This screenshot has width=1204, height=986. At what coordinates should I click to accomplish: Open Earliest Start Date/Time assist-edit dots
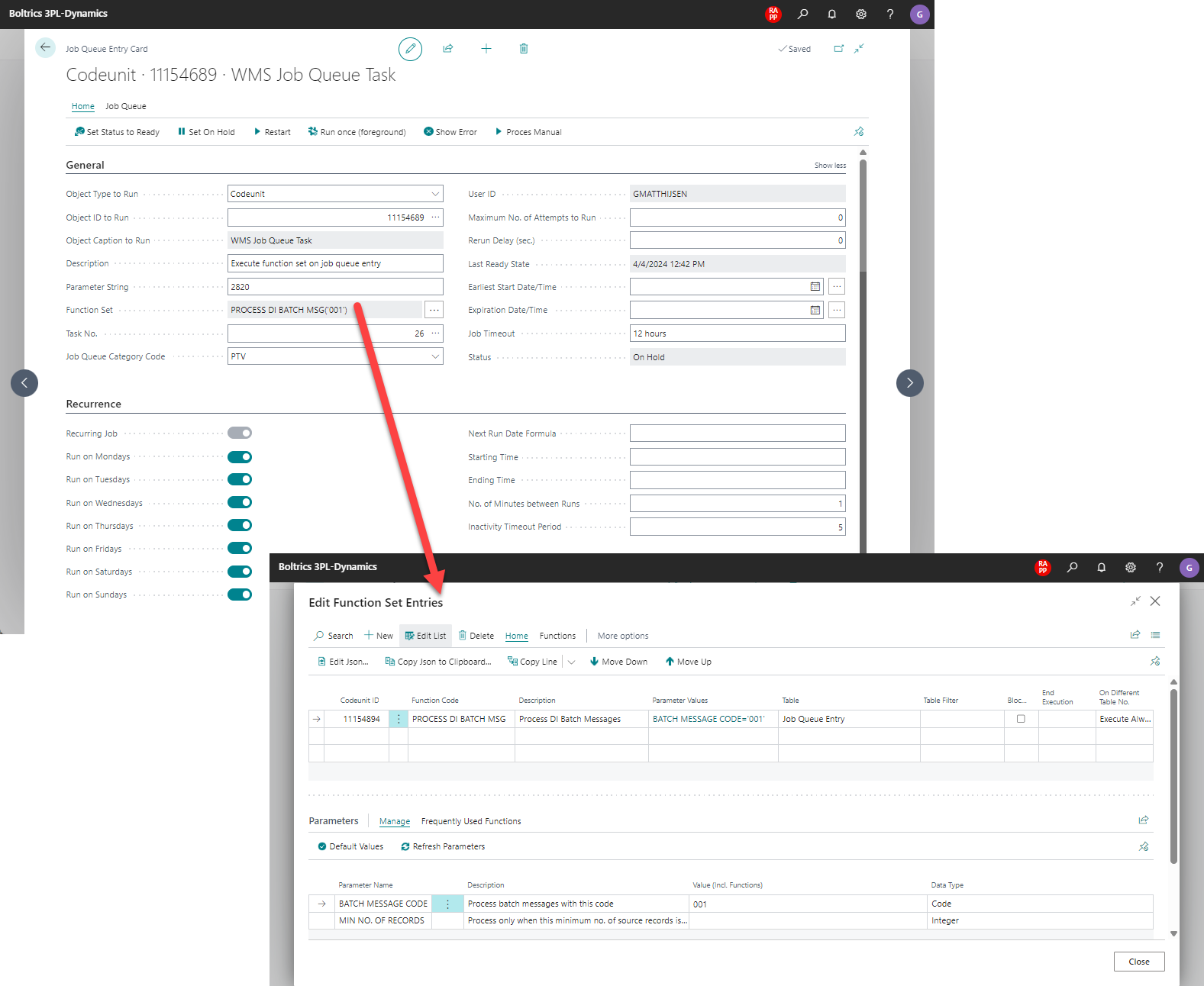pyautogui.click(x=837, y=287)
